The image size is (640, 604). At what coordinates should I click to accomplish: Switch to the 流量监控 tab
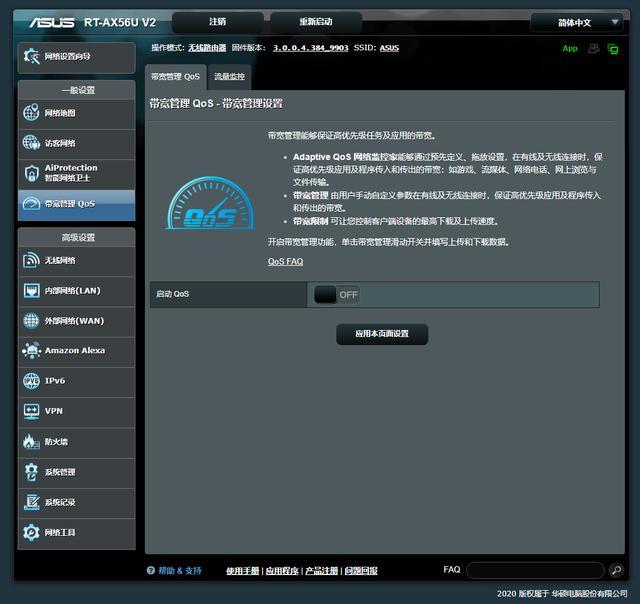pos(229,77)
